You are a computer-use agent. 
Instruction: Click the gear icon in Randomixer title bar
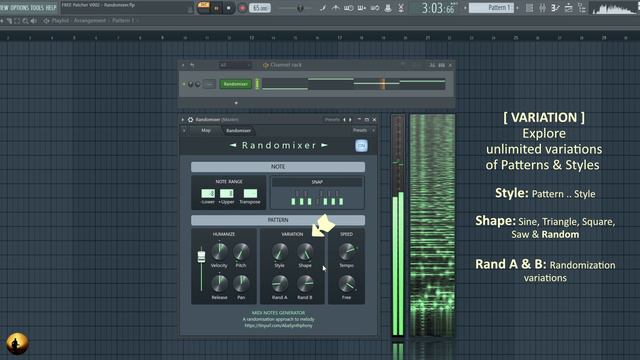(x=190, y=120)
